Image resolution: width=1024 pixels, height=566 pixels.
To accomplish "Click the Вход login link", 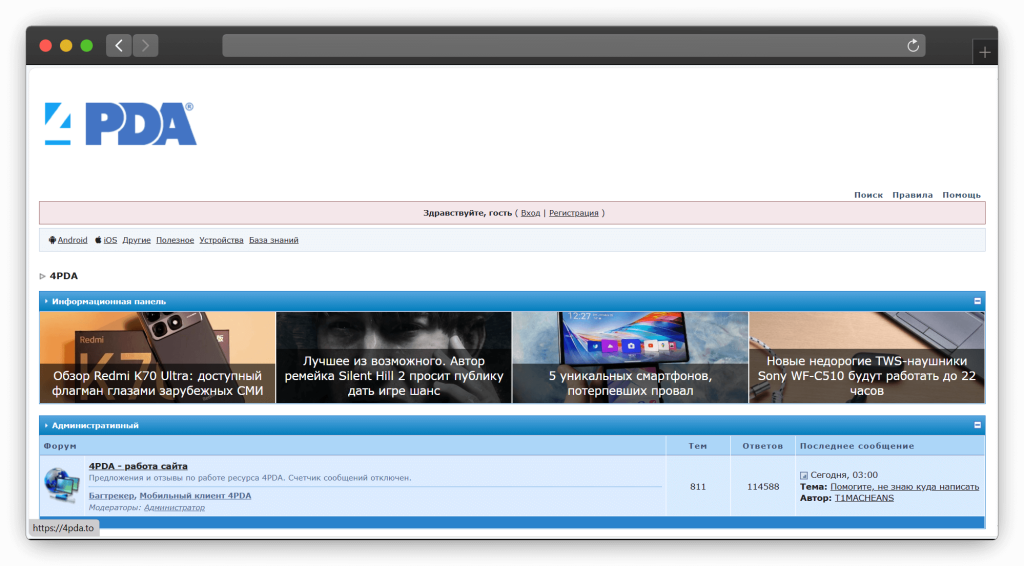I will point(530,213).
